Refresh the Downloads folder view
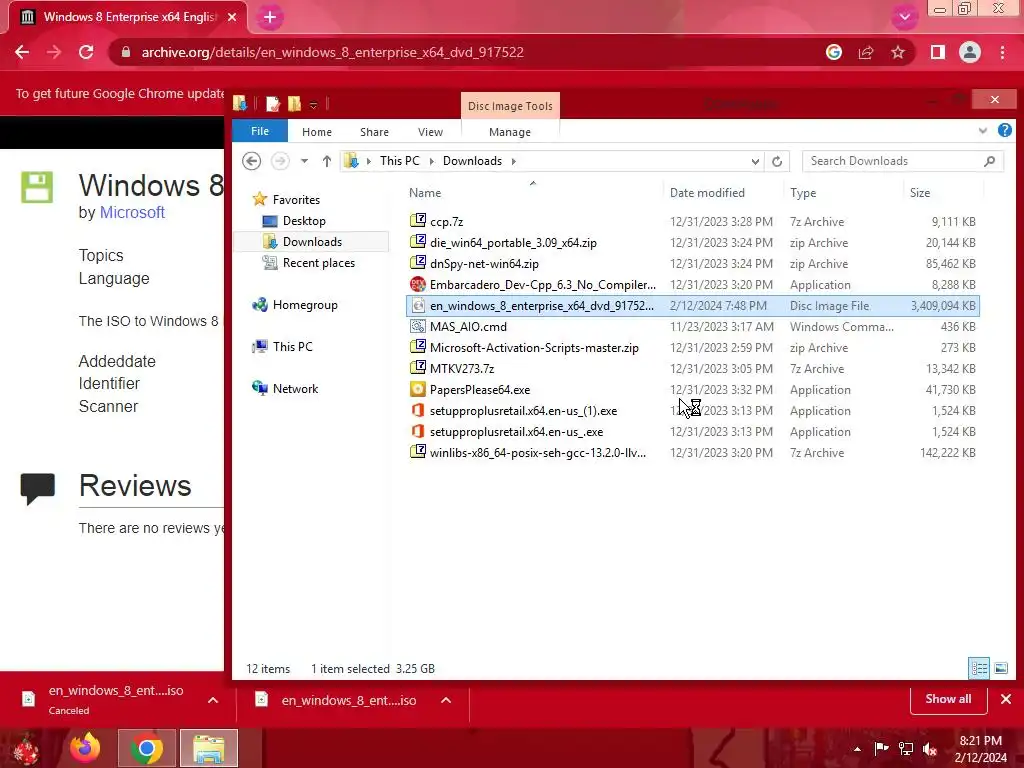Image resolution: width=1024 pixels, height=768 pixels. pos(776,161)
